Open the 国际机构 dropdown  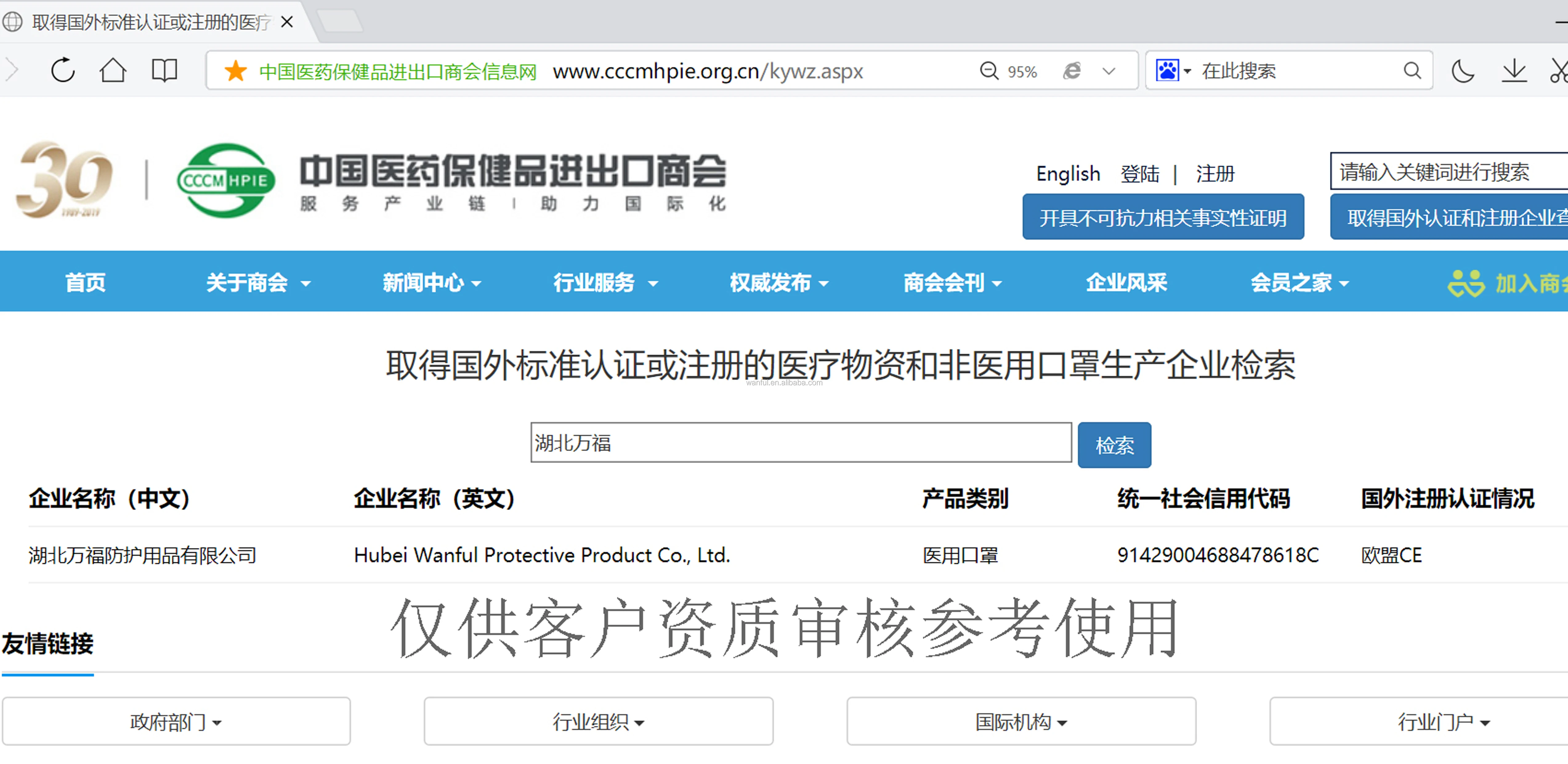pos(1021,721)
